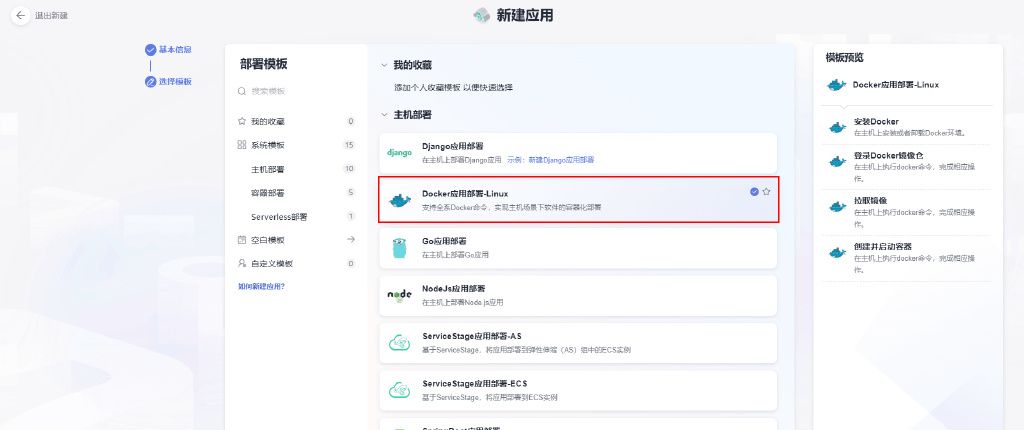Click the selected checkmark on Docker template
1024x430 pixels.
(x=754, y=192)
